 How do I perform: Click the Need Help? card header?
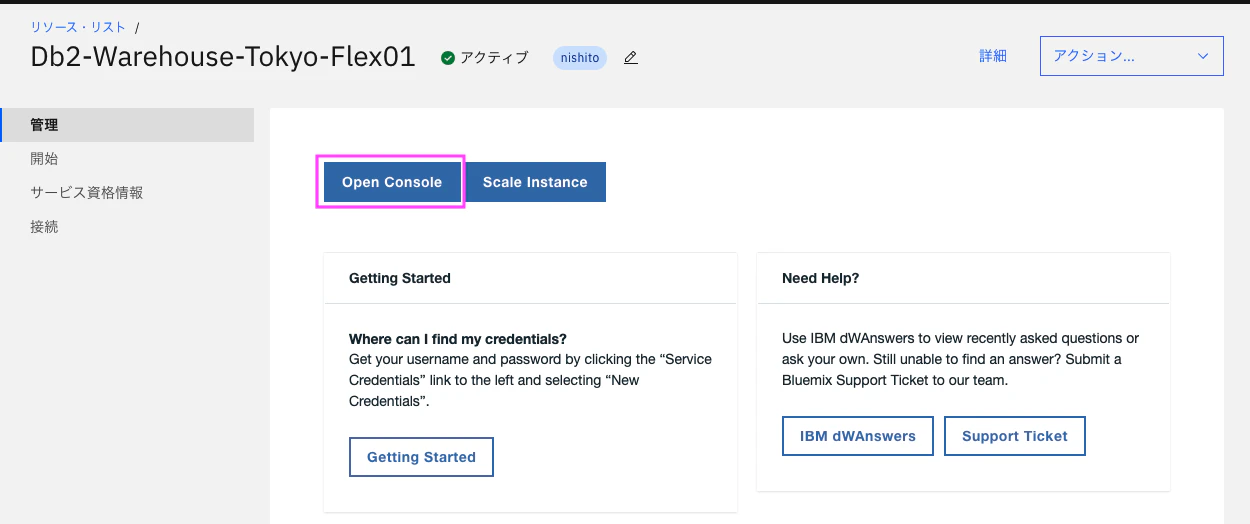click(x=820, y=278)
